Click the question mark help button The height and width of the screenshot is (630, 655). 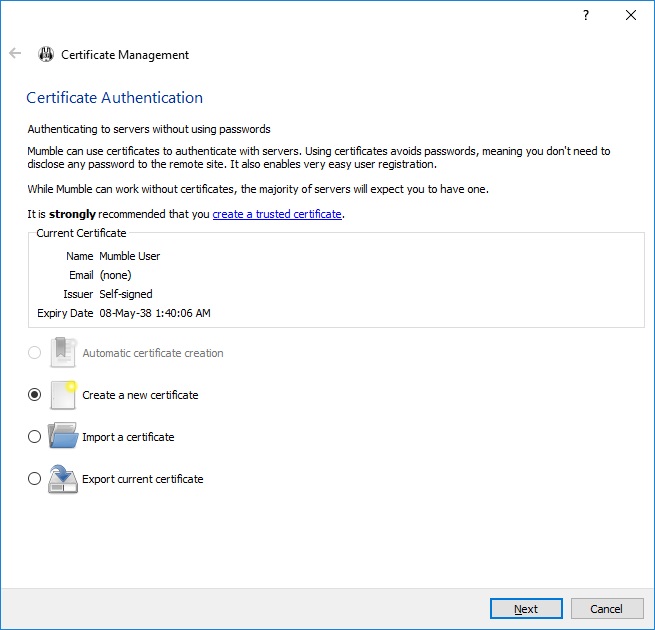pyautogui.click(x=586, y=16)
